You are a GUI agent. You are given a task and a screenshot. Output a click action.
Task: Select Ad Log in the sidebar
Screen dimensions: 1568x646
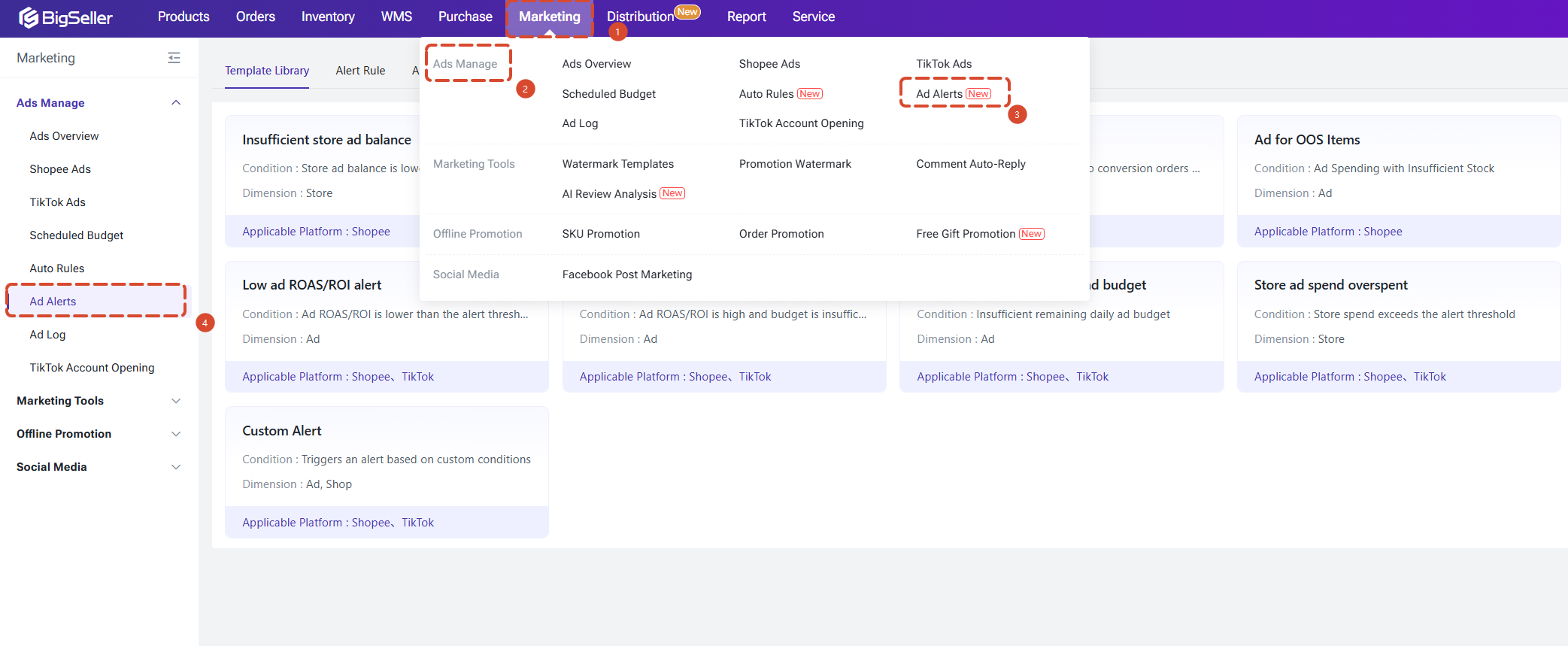[47, 335]
